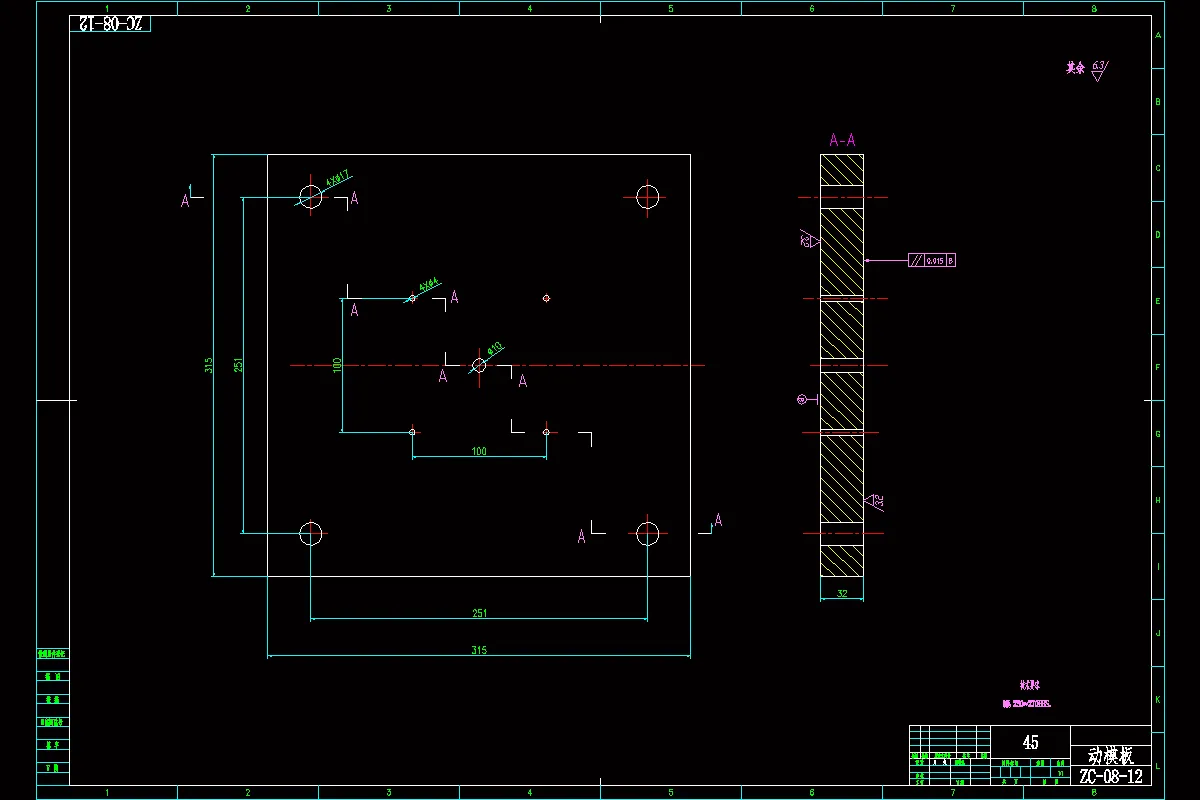1200x800 pixels.
Task: Select the "其余" roughness note text
Action: coord(1075,68)
